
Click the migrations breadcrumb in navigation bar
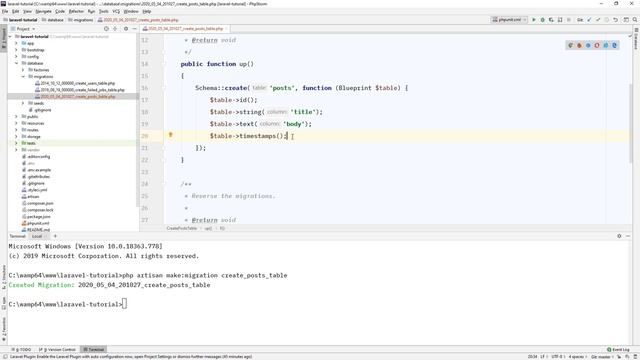click(81, 20)
